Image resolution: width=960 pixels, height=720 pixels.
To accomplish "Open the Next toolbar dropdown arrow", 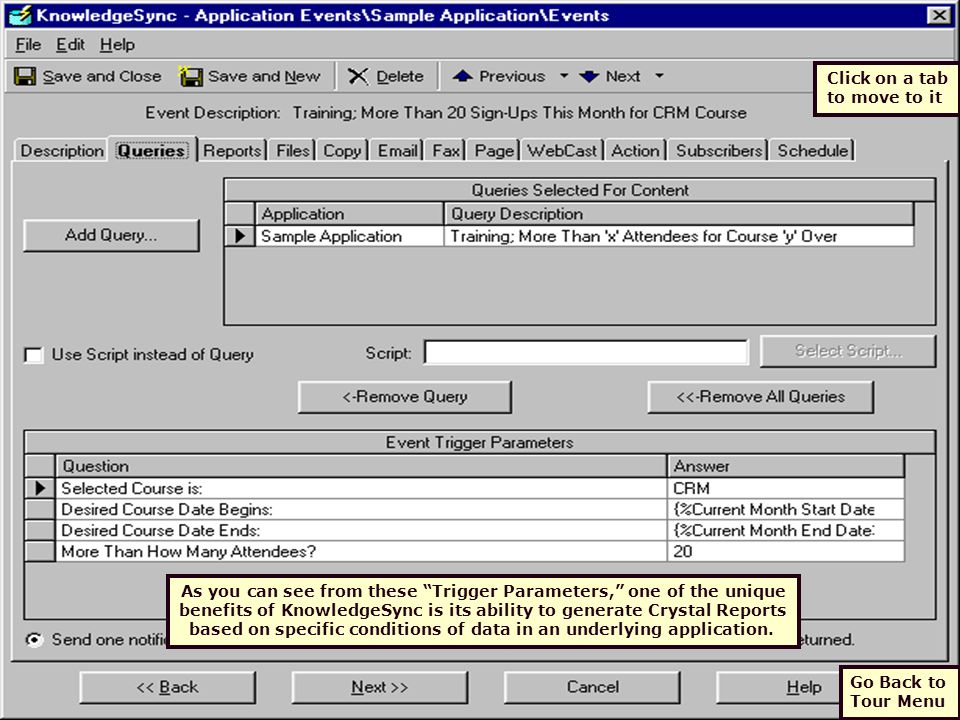I will [659, 77].
